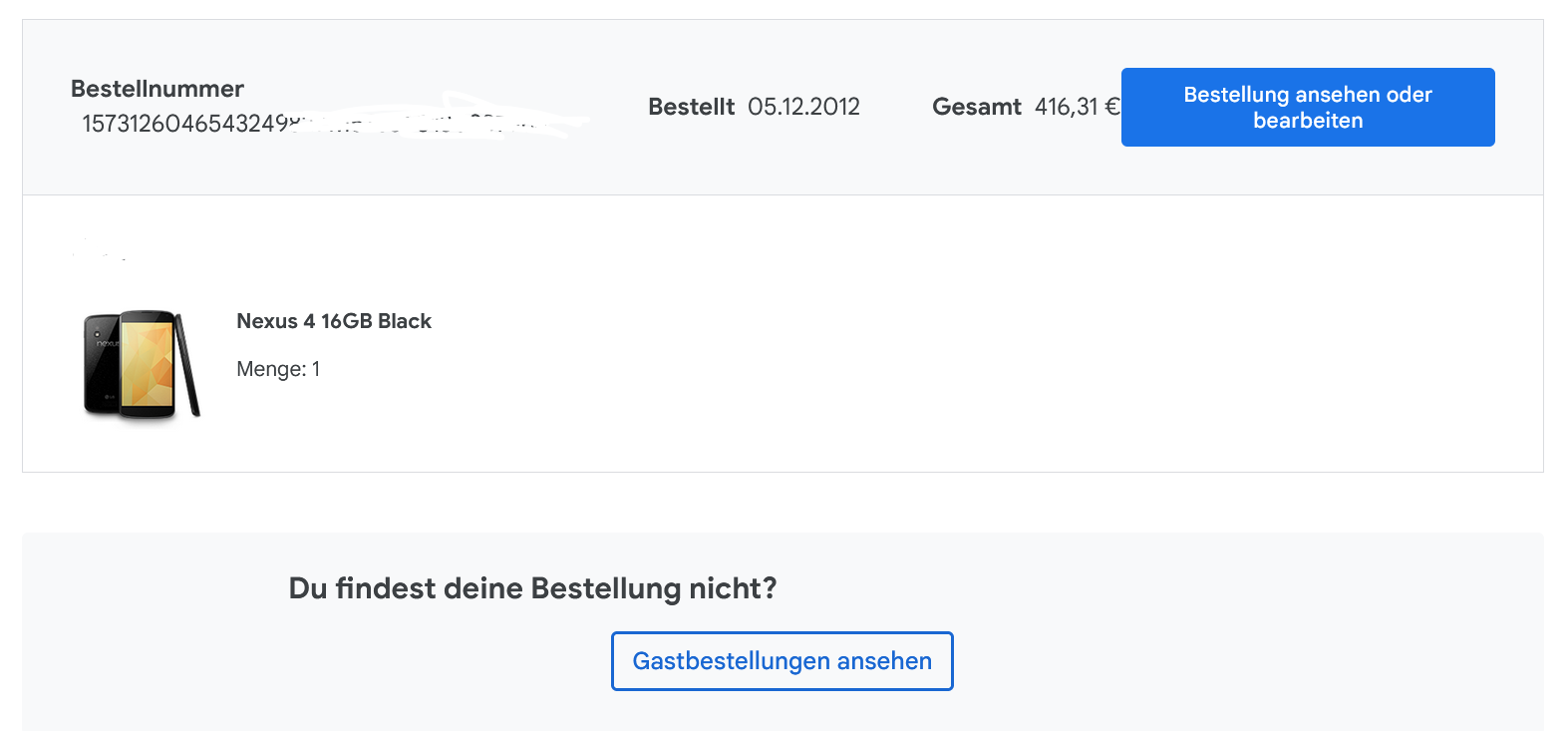Click the Menge quantity label
The height and width of the screenshot is (731, 1568).
pos(270,369)
